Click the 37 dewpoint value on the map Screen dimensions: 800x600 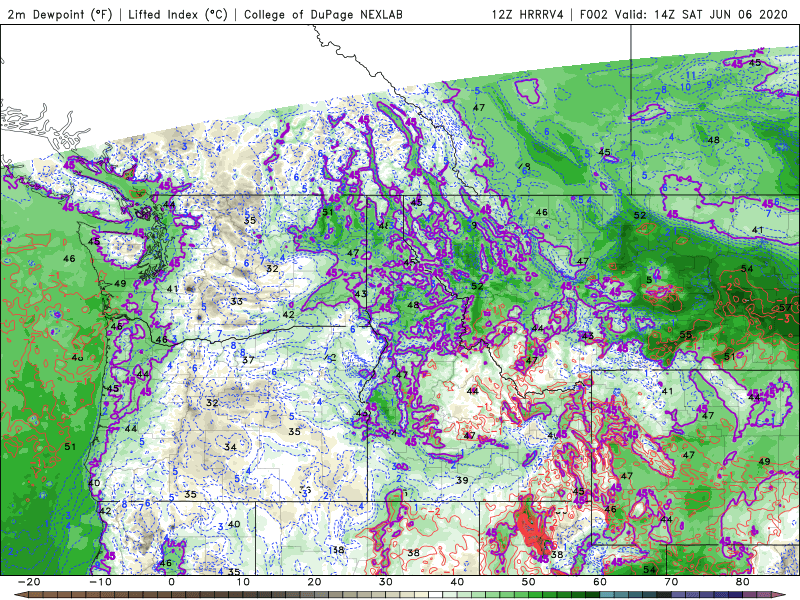click(x=248, y=360)
